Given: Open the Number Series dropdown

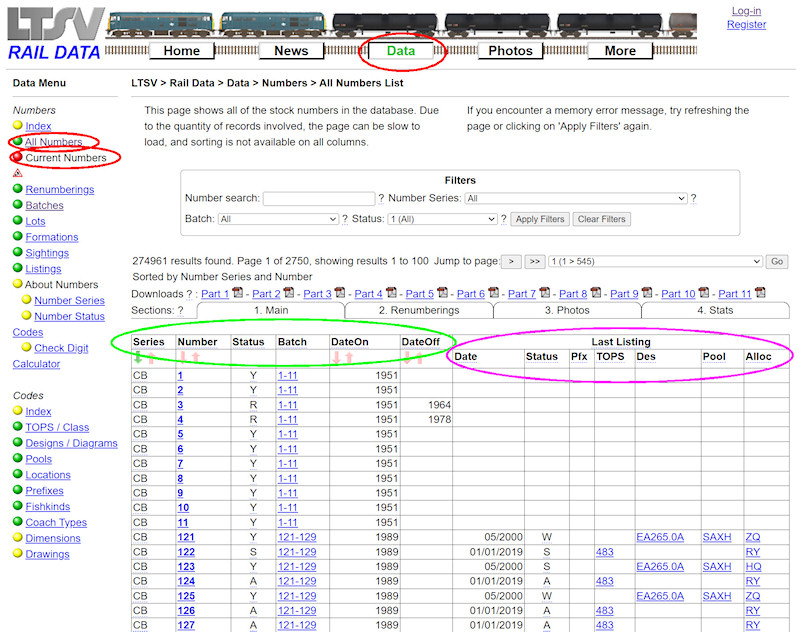Looking at the screenshot, I should 576,199.
